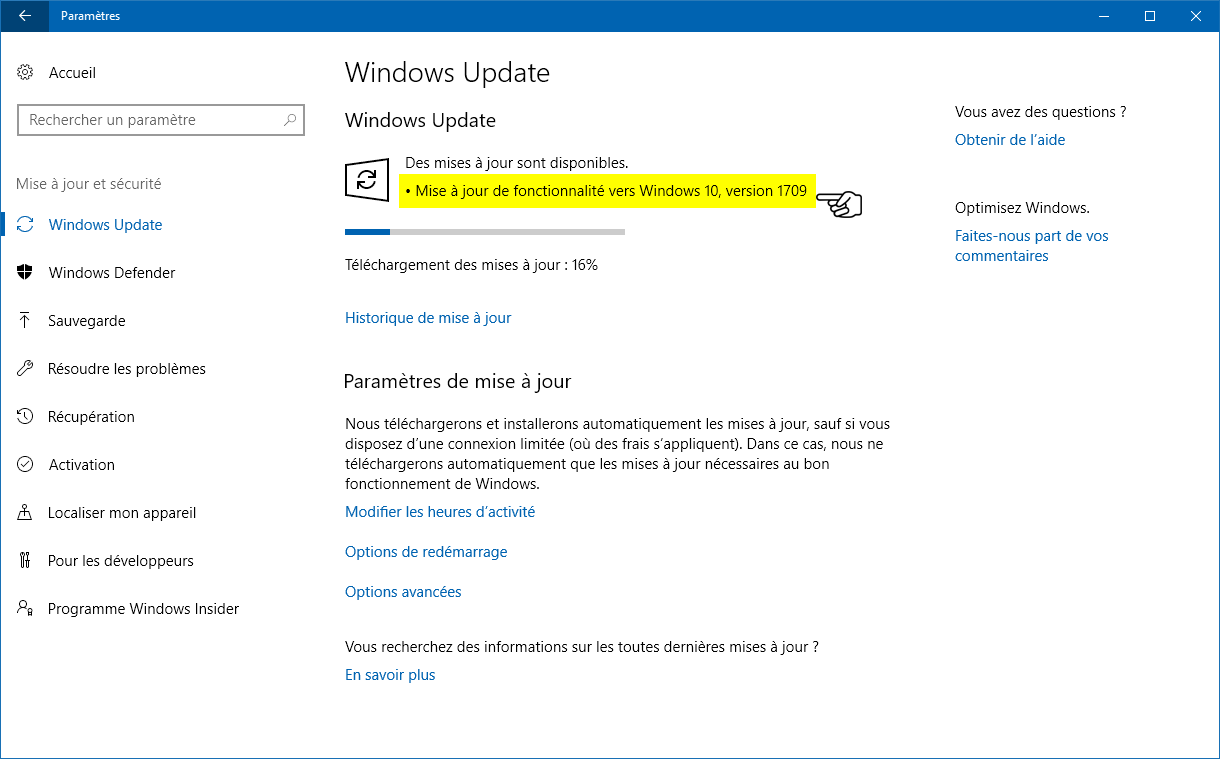This screenshot has width=1220, height=759.
Task: Click the Récupération history icon
Action: coord(26,417)
